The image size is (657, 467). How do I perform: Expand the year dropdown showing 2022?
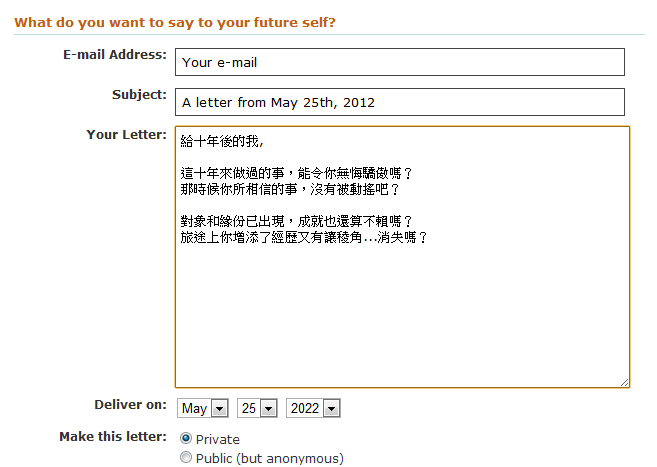pyautogui.click(x=313, y=408)
